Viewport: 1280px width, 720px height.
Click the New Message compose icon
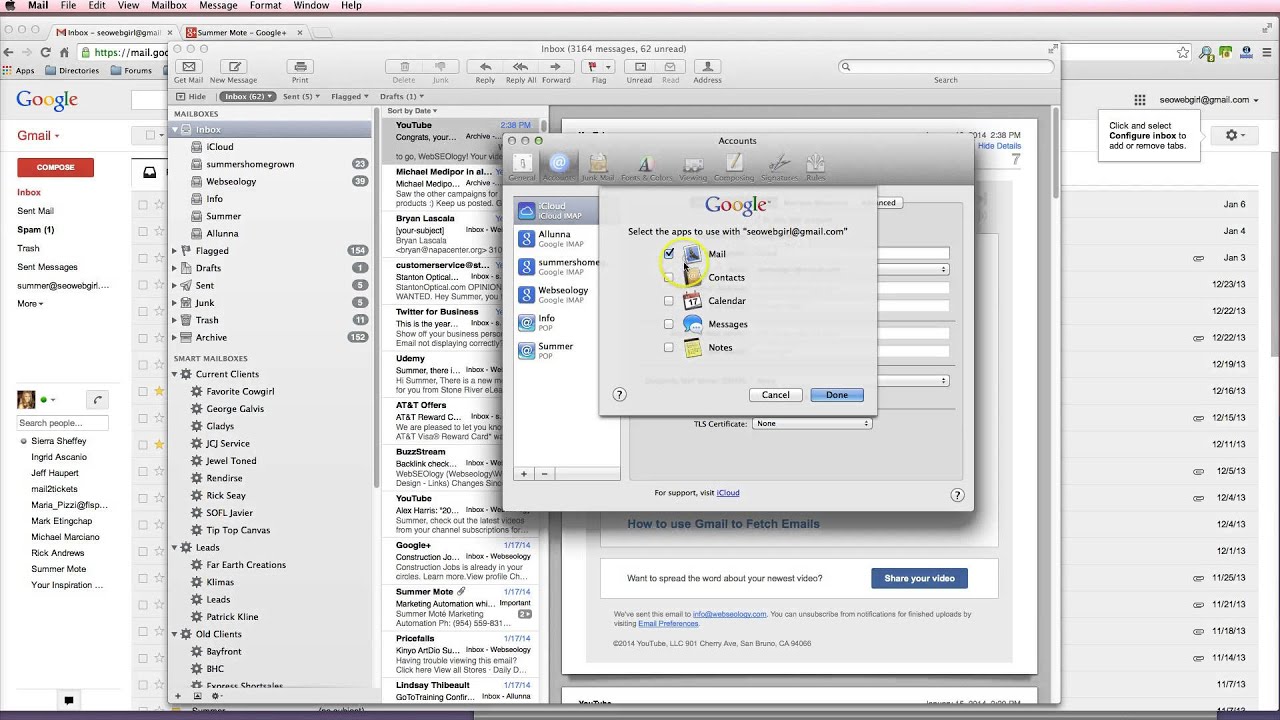pyautogui.click(x=233, y=67)
